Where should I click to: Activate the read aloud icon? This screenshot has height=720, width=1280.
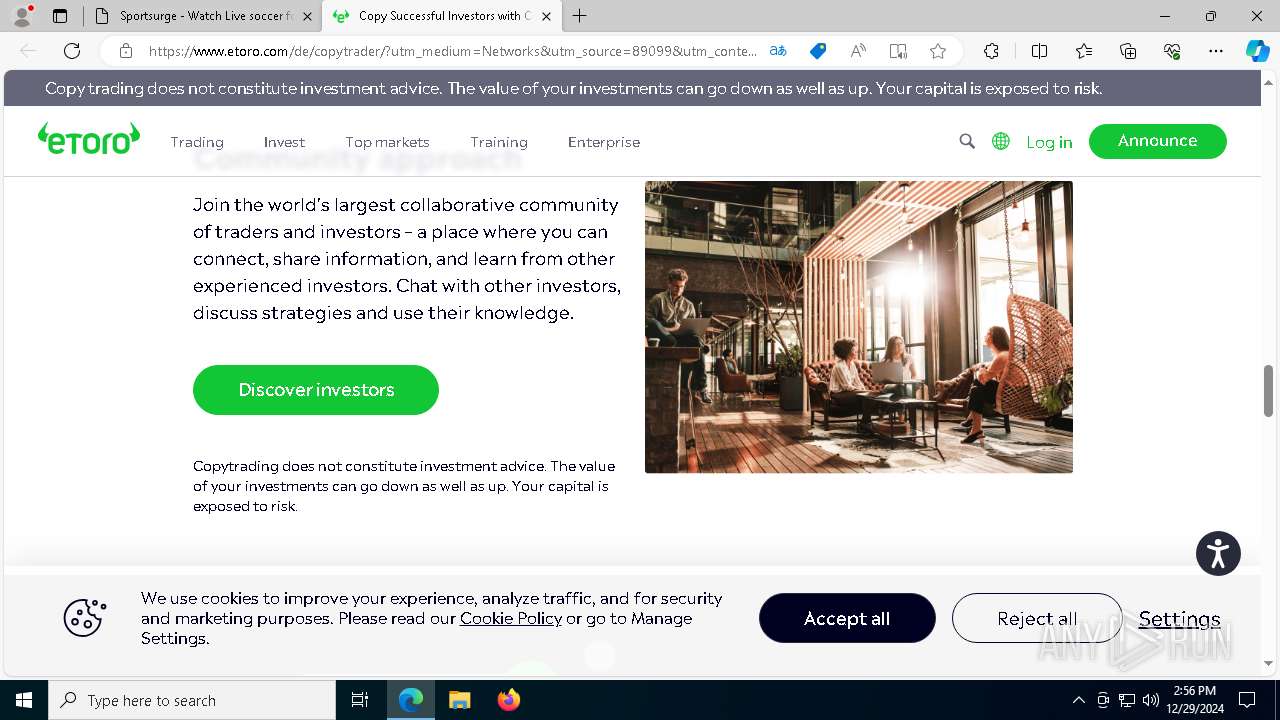[858, 51]
